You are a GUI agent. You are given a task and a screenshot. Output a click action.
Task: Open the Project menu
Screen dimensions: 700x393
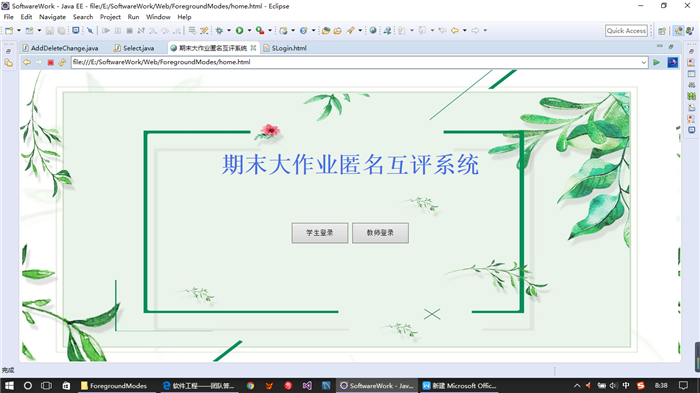110,17
